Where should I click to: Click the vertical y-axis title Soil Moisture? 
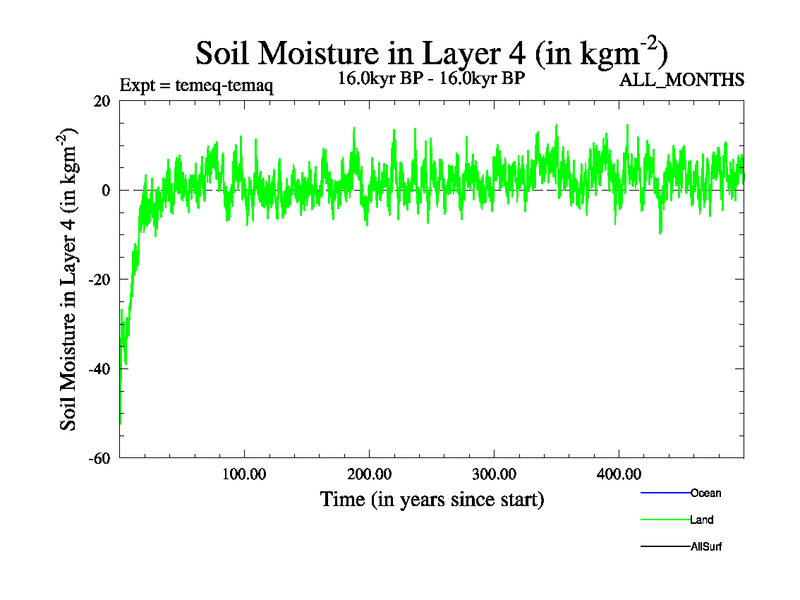70,280
